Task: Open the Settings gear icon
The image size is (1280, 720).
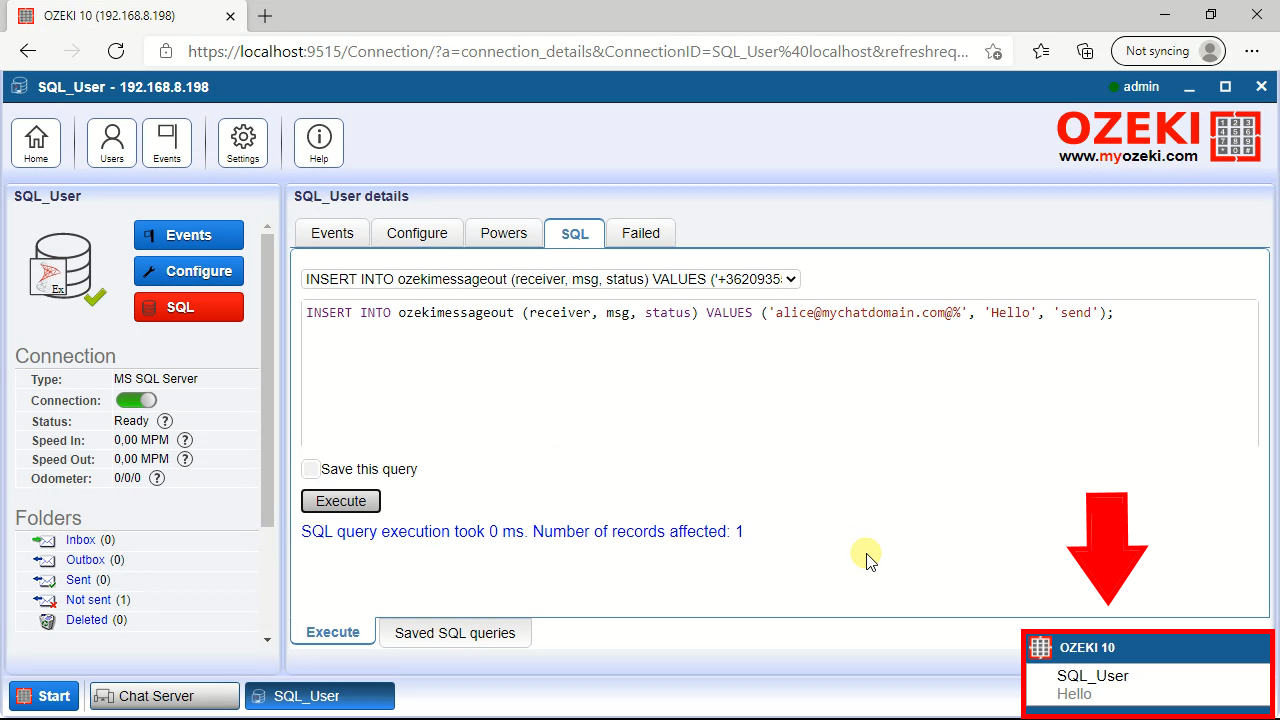Action: click(243, 143)
